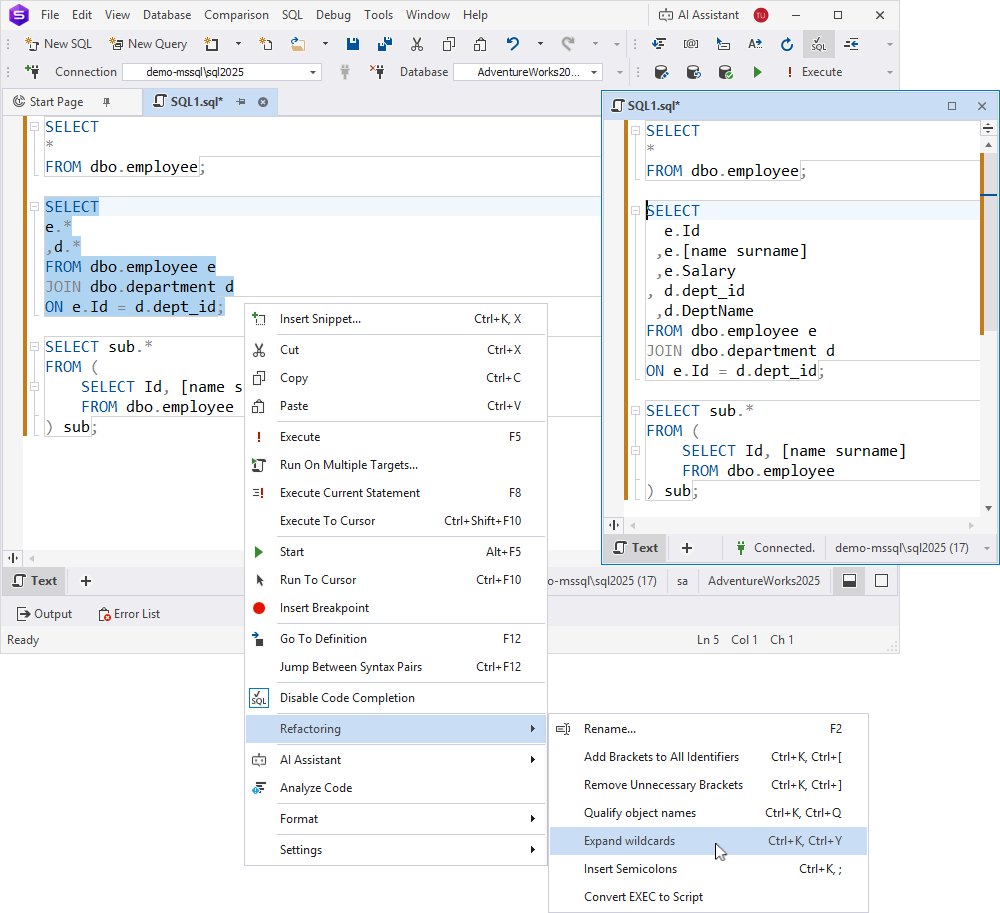Click the Cut scissors icon in toolbar
The width and height of the screenshot is (1000, 913).
point(417,44)
